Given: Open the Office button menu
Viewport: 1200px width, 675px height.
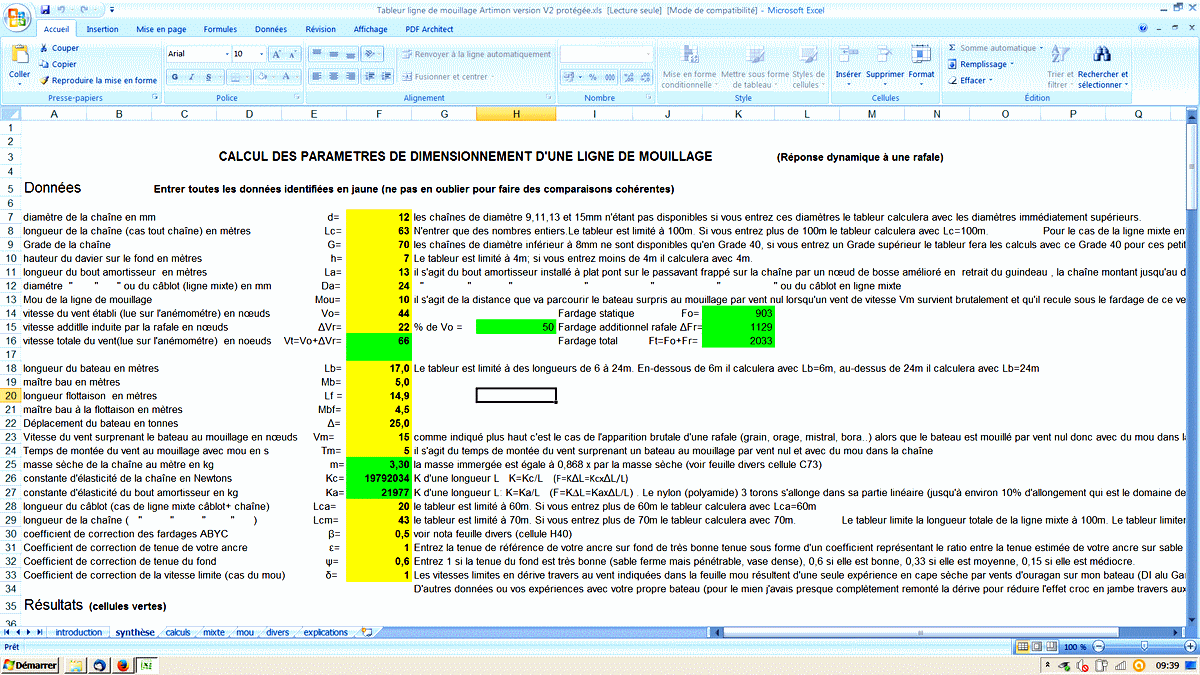Looking at the screenshot, I should [x=17, y=16].
